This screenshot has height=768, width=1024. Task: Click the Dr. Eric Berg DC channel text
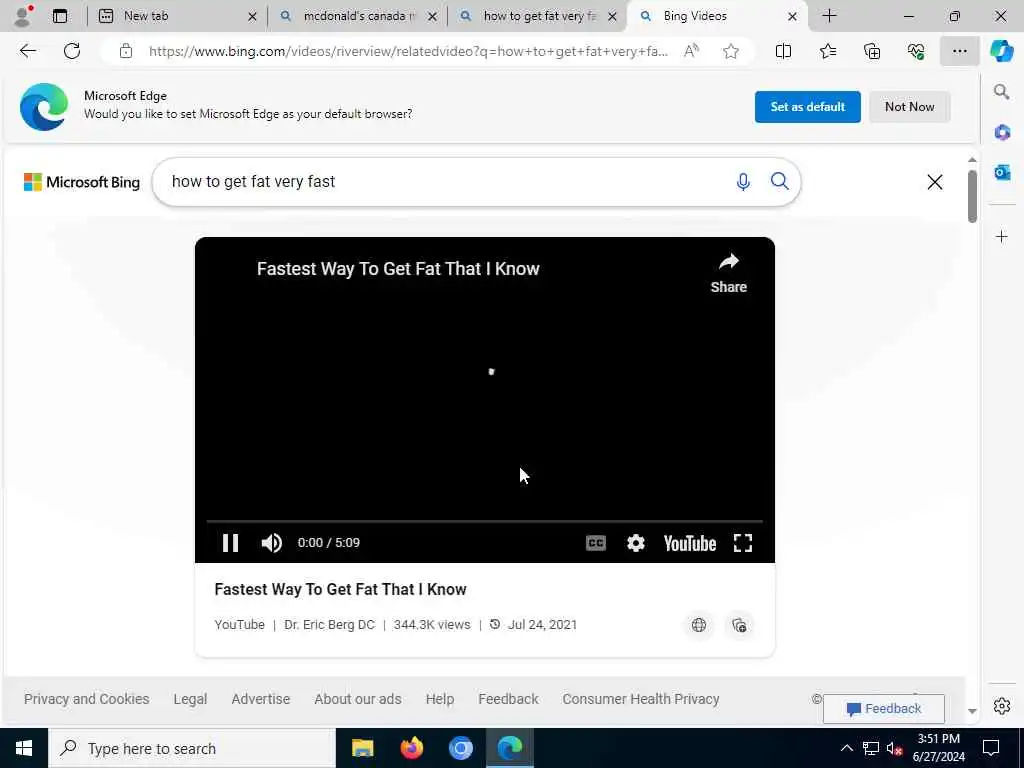click(x=329, y=625)
